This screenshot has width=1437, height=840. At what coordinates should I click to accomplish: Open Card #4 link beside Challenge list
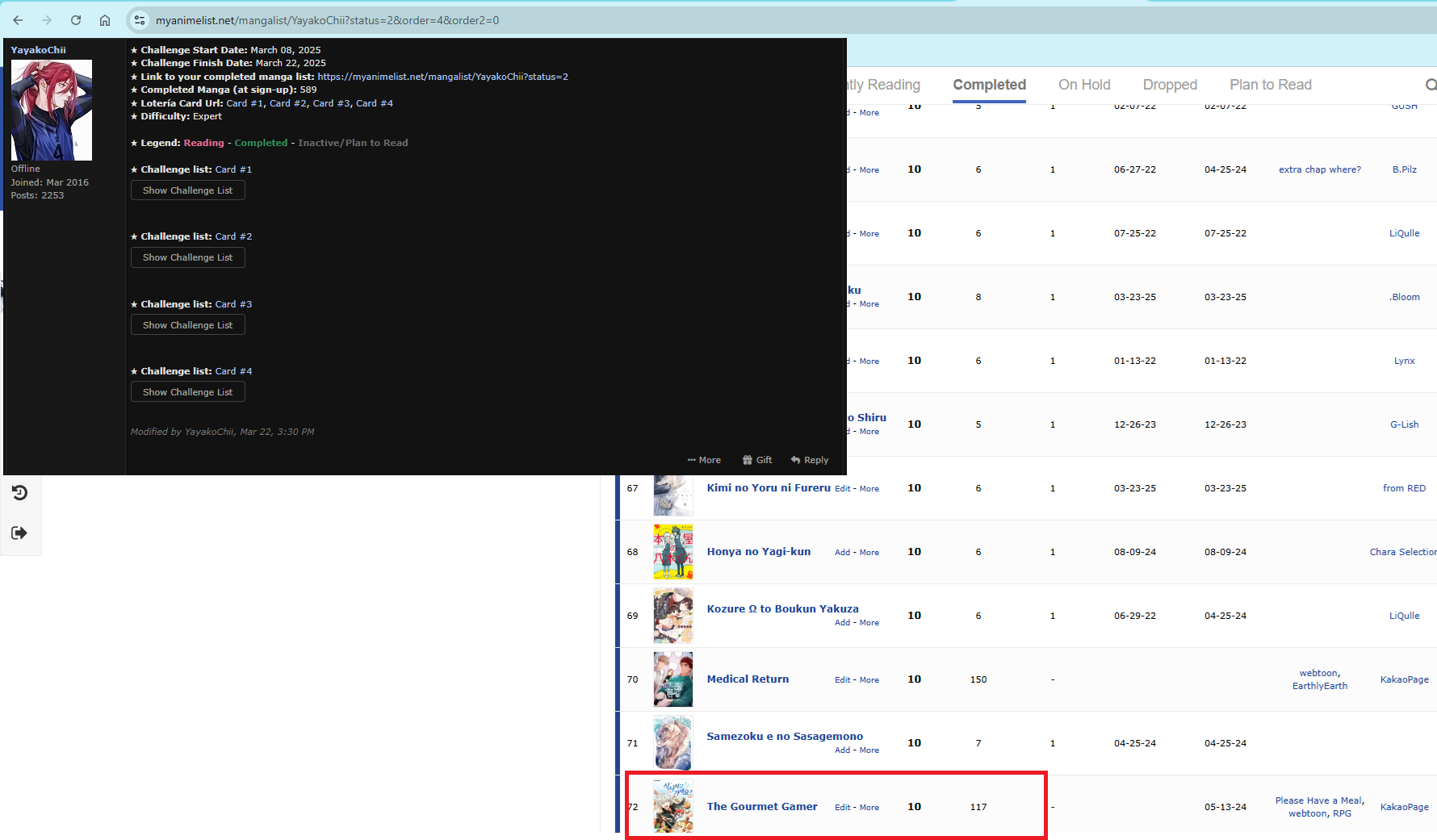(x=233, y=371)
